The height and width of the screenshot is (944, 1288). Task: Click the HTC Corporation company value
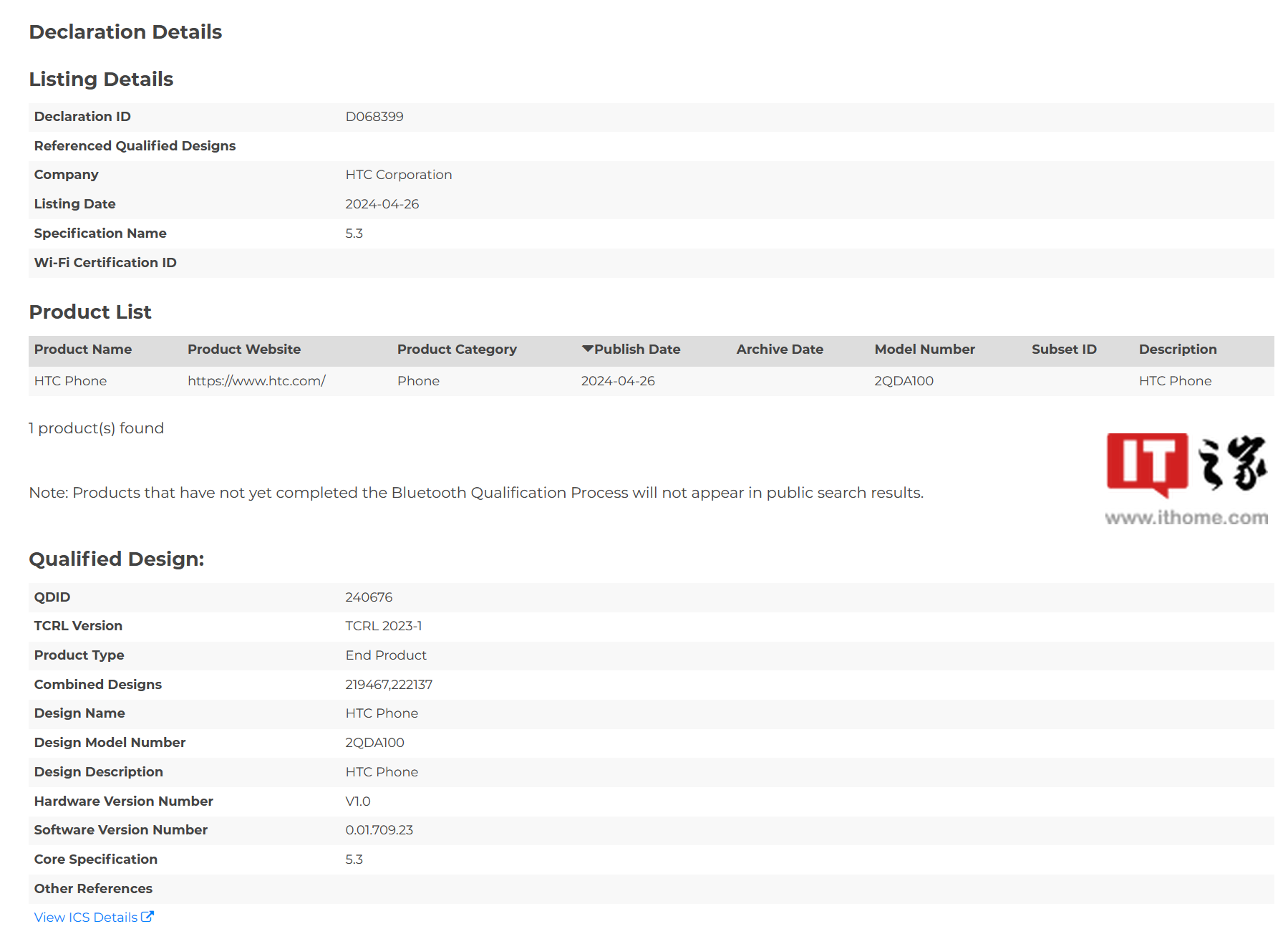tap(399, 175)
